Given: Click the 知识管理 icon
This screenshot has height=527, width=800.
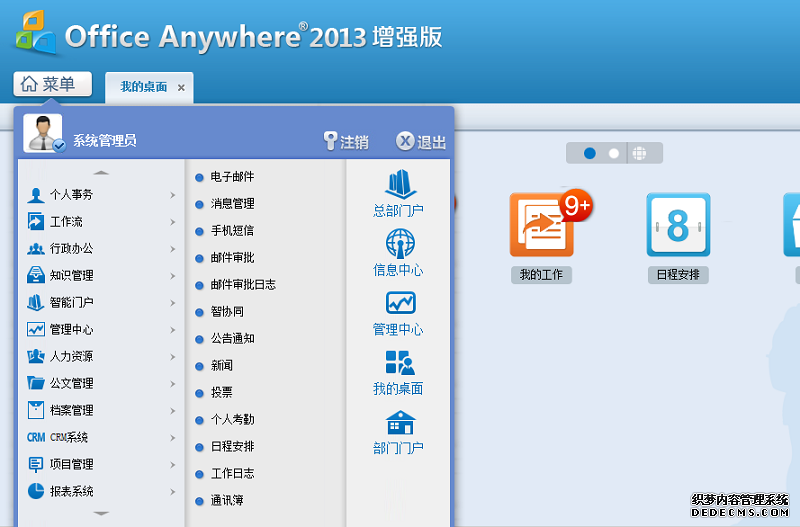Looking at the screenshot, I should [x=36, y=275].
